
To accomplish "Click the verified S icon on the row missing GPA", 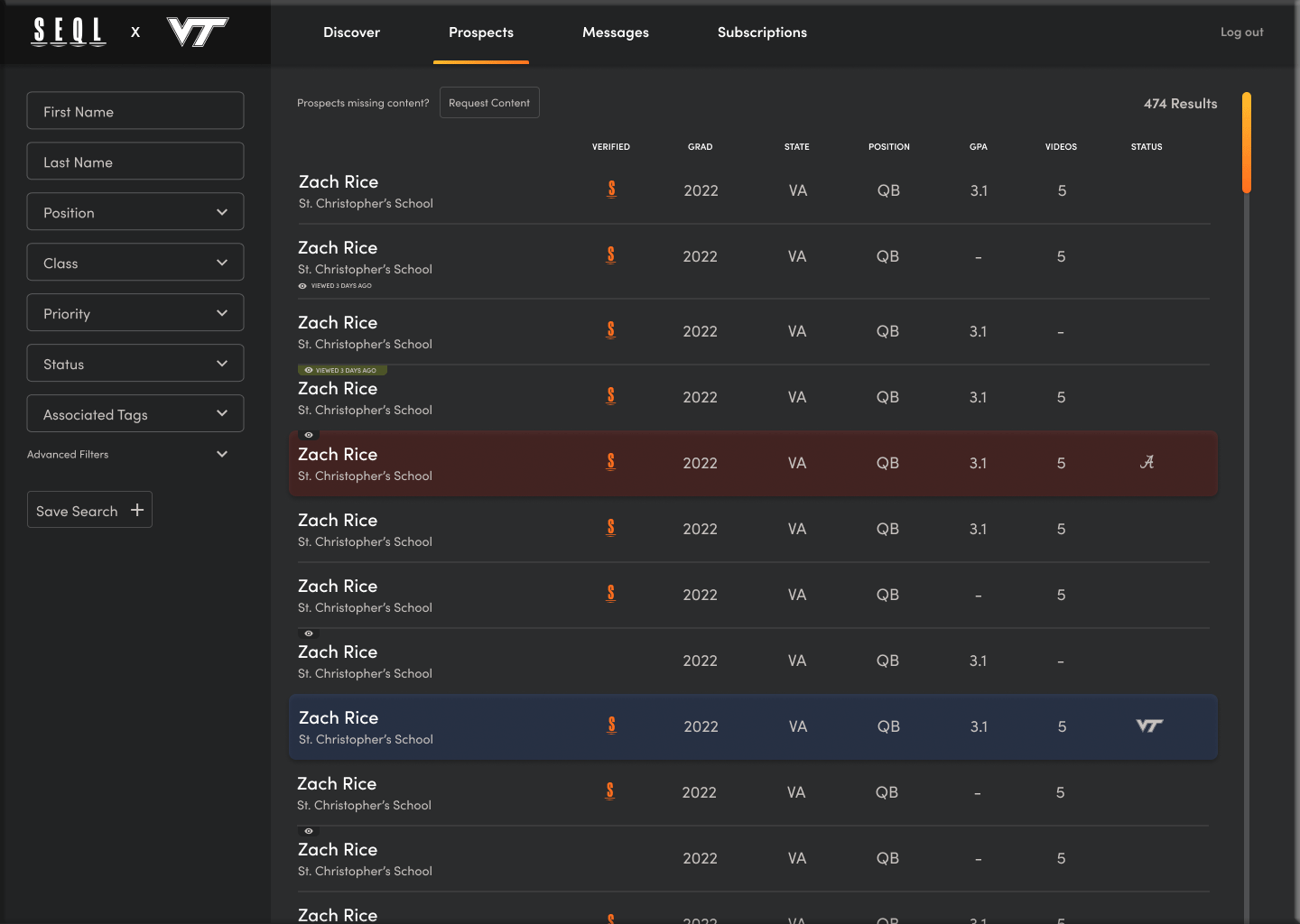I will pos(611,255).
